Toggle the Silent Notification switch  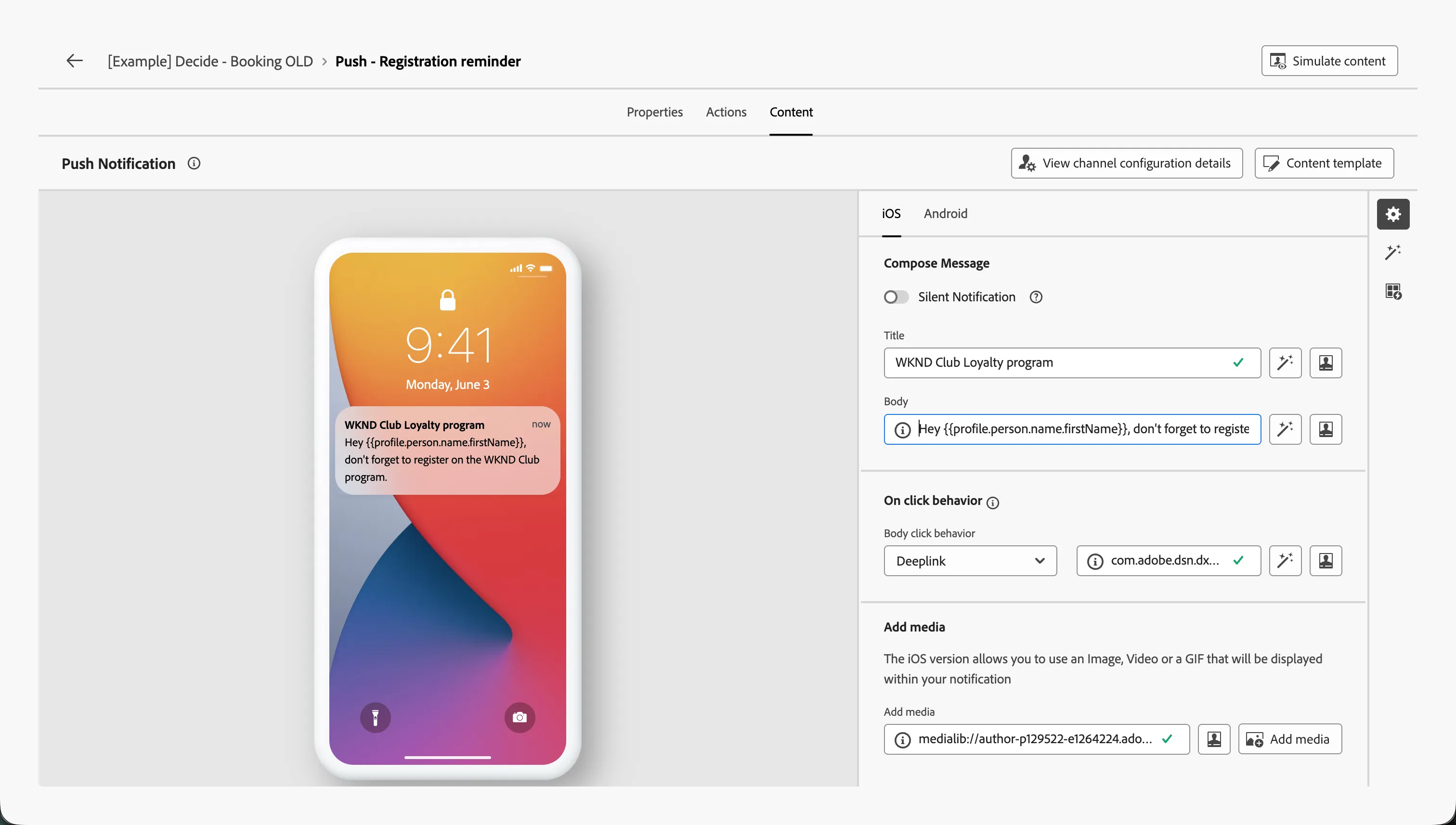(x=896, y=297)
